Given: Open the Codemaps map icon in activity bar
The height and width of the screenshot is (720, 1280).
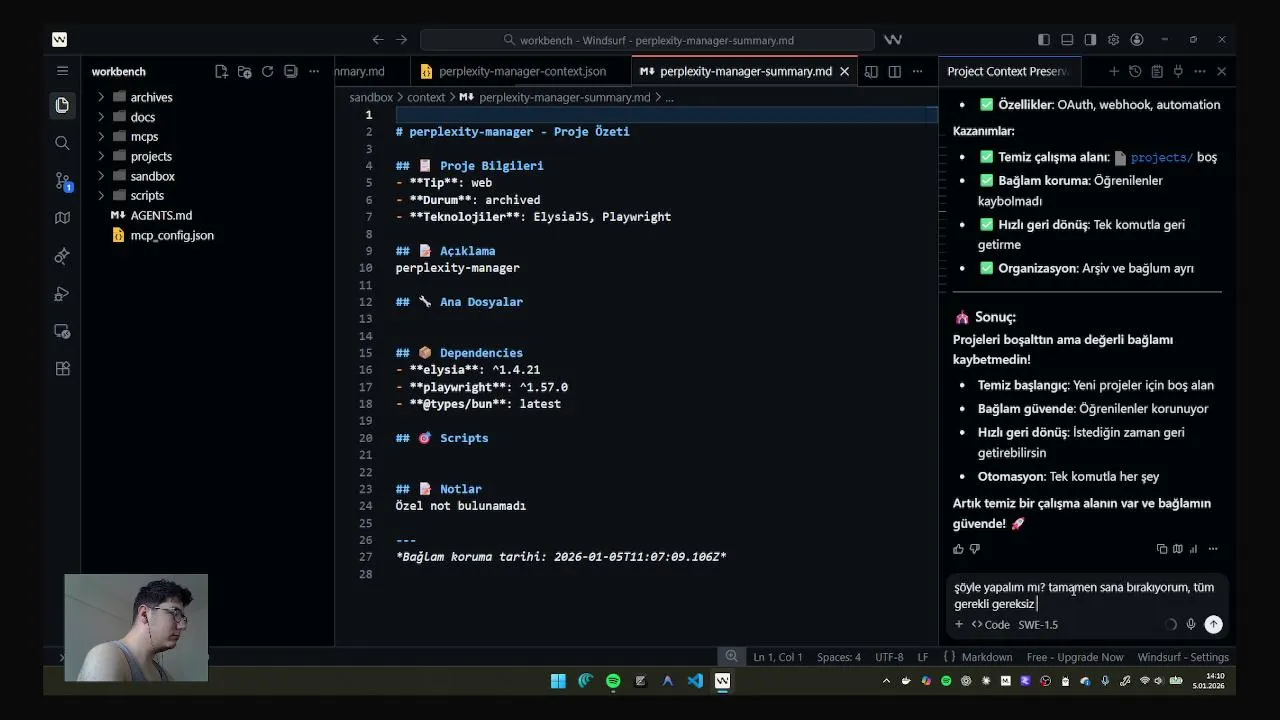Looking at the screenshot, I should pos(62,218).
